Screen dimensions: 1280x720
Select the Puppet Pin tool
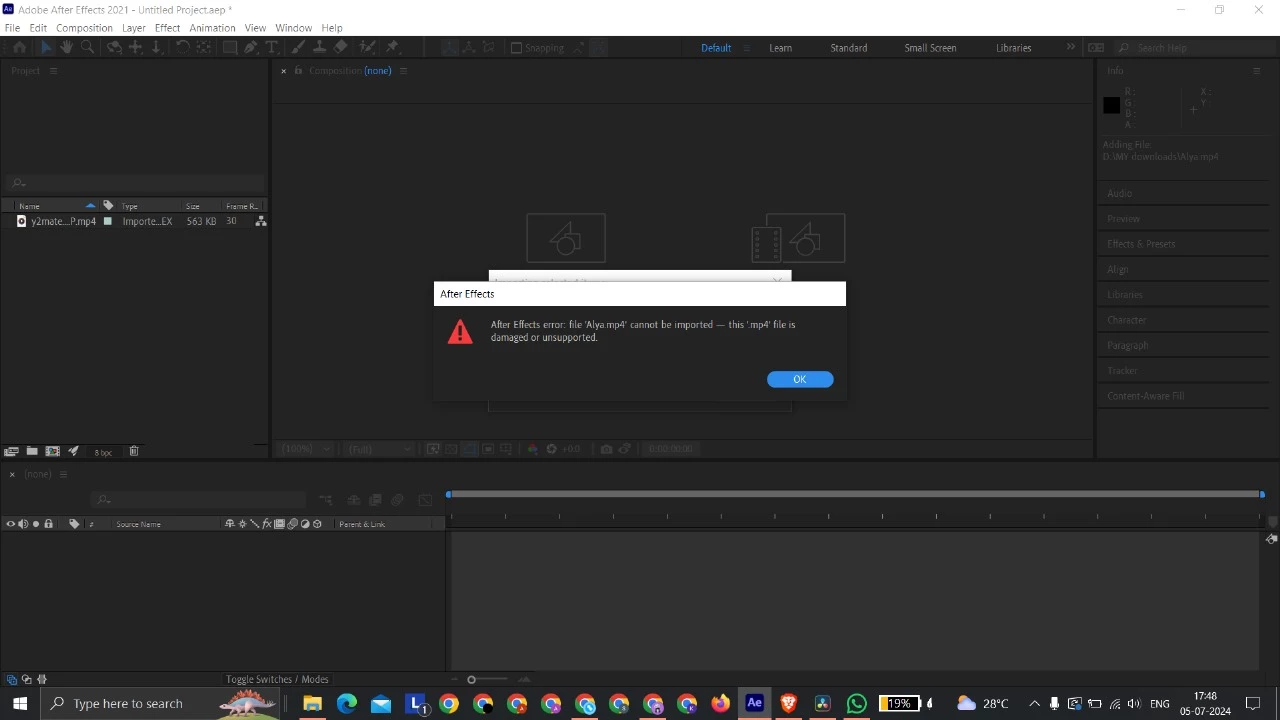[x=393, y=47]
